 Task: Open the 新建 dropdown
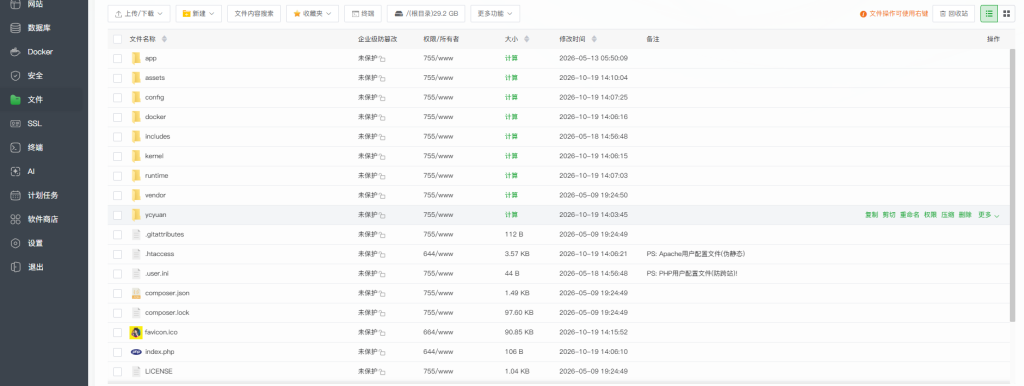pos(199,14)
